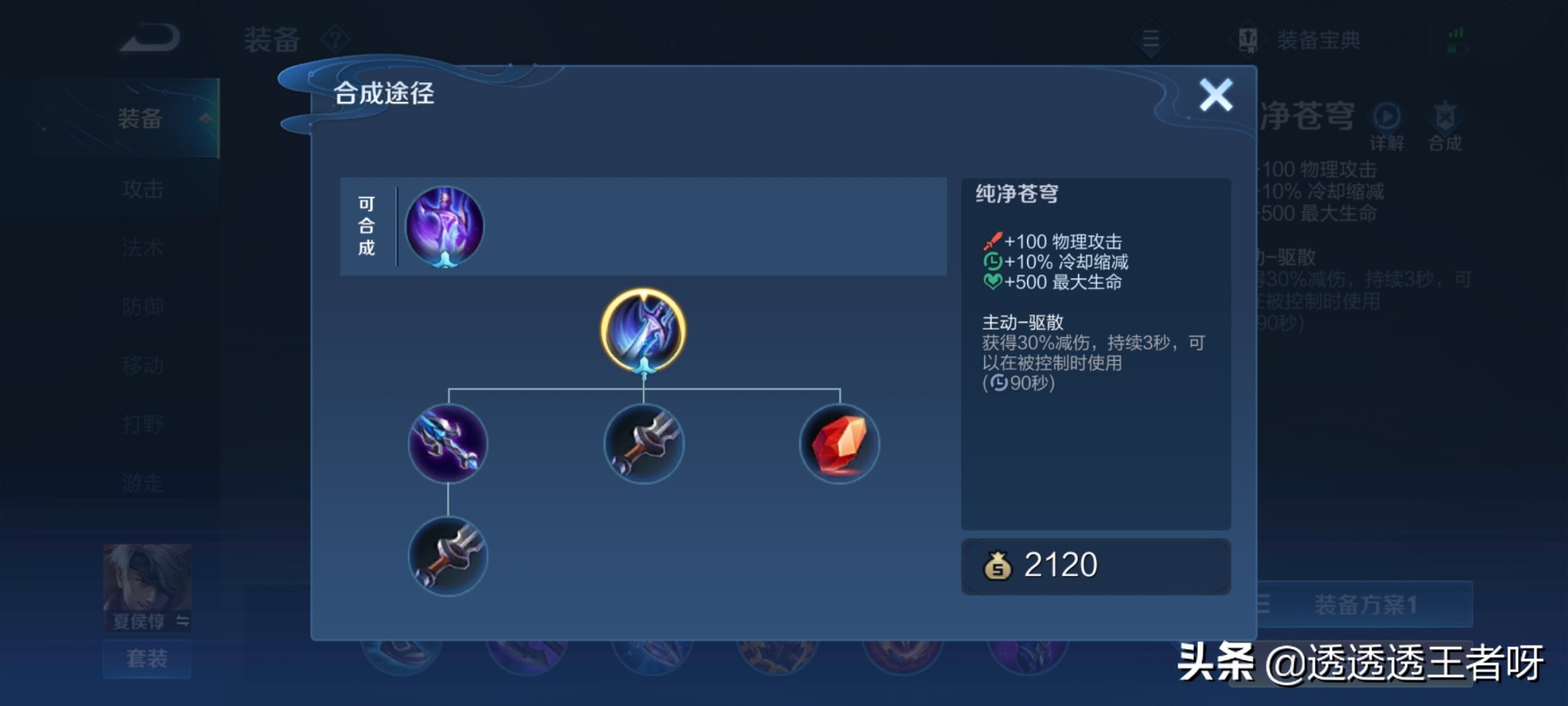Open the 详解 detail play icon
Screen dimensions: 1568x706
click(x=1387, y=126)
